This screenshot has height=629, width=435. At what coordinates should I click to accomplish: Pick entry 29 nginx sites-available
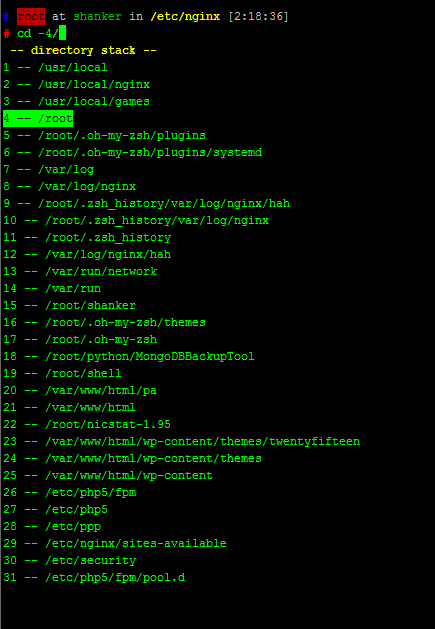115,543
